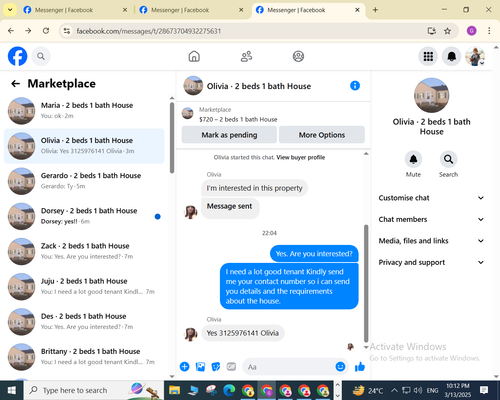This screenshot has height=400, width=500.
Task: Mute this chat with bell icon
Action: click(413, 159)
